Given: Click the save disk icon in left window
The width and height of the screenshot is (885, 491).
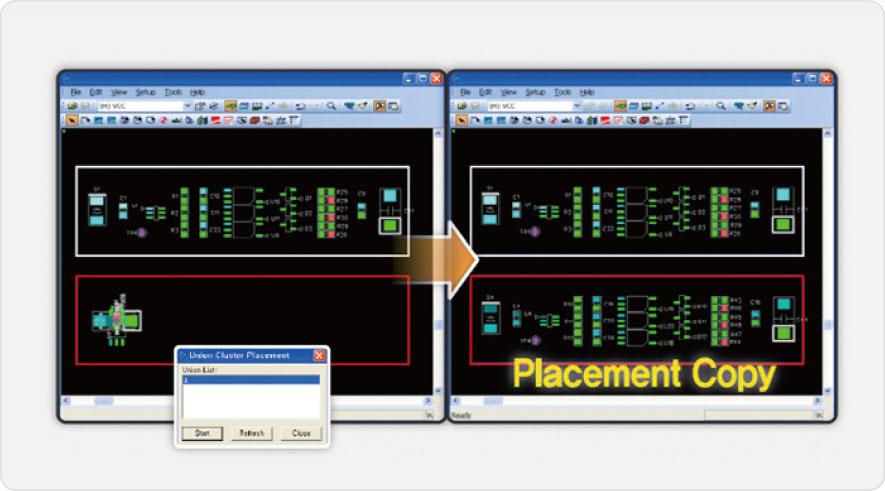Looking at the screenshot, I should pyautogui.click(x=83, y=105).
